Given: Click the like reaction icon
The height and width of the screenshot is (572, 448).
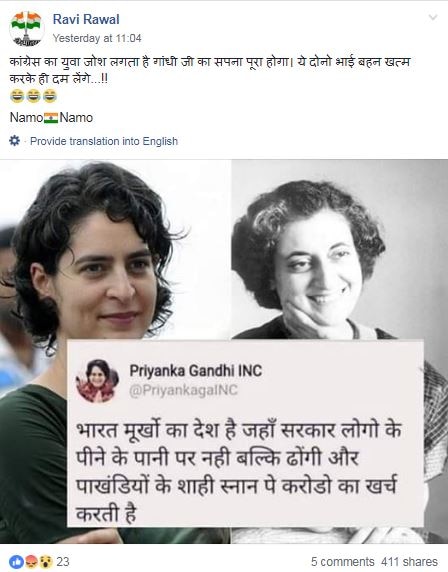Looking at the screenshot, I should click(x=16, y=562).
